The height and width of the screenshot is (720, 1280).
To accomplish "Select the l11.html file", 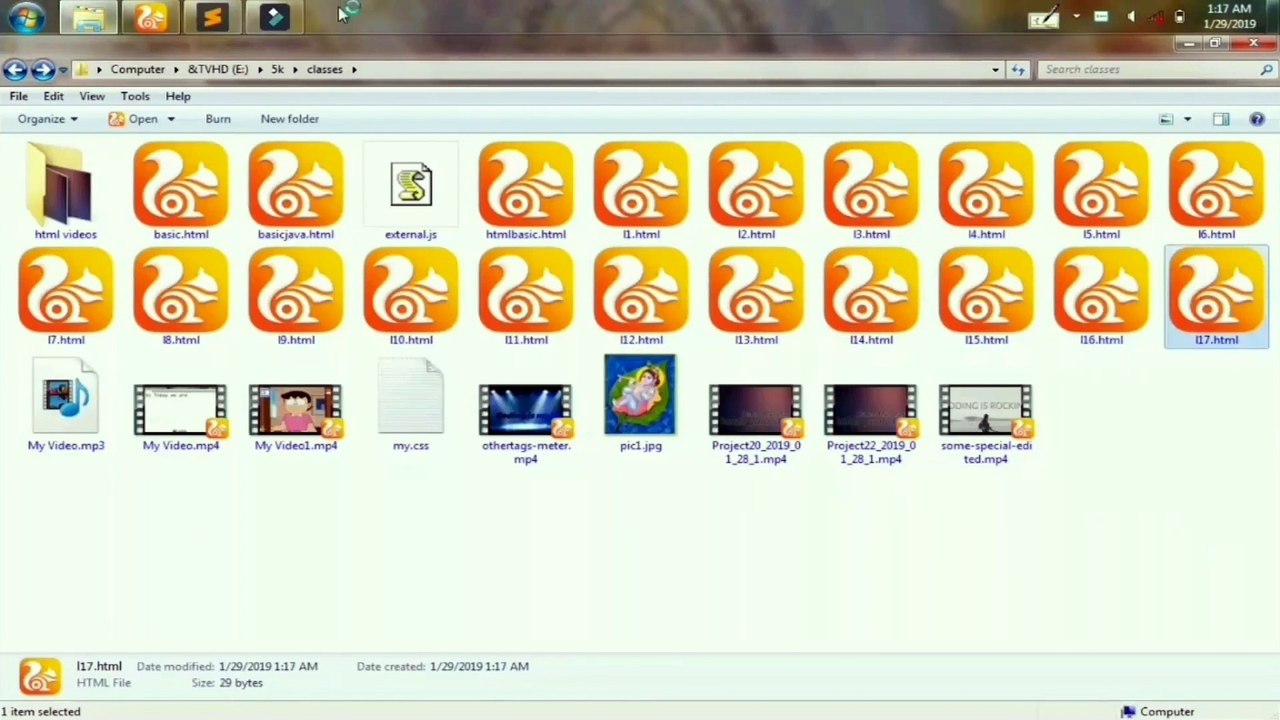I will (526, 297).
